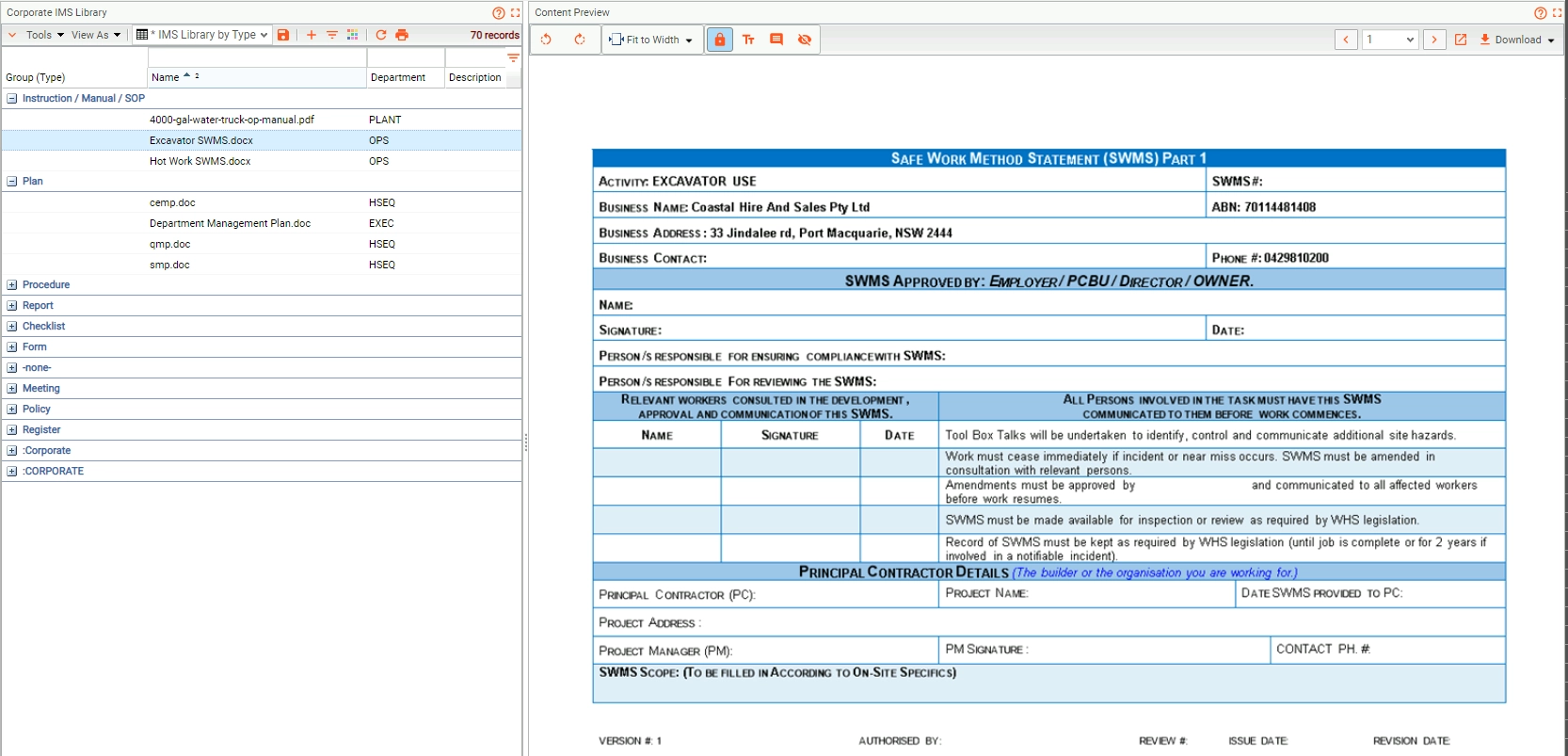Sort by the Description column header
The height and width of the screenshot is (756, 1568).
475,77
